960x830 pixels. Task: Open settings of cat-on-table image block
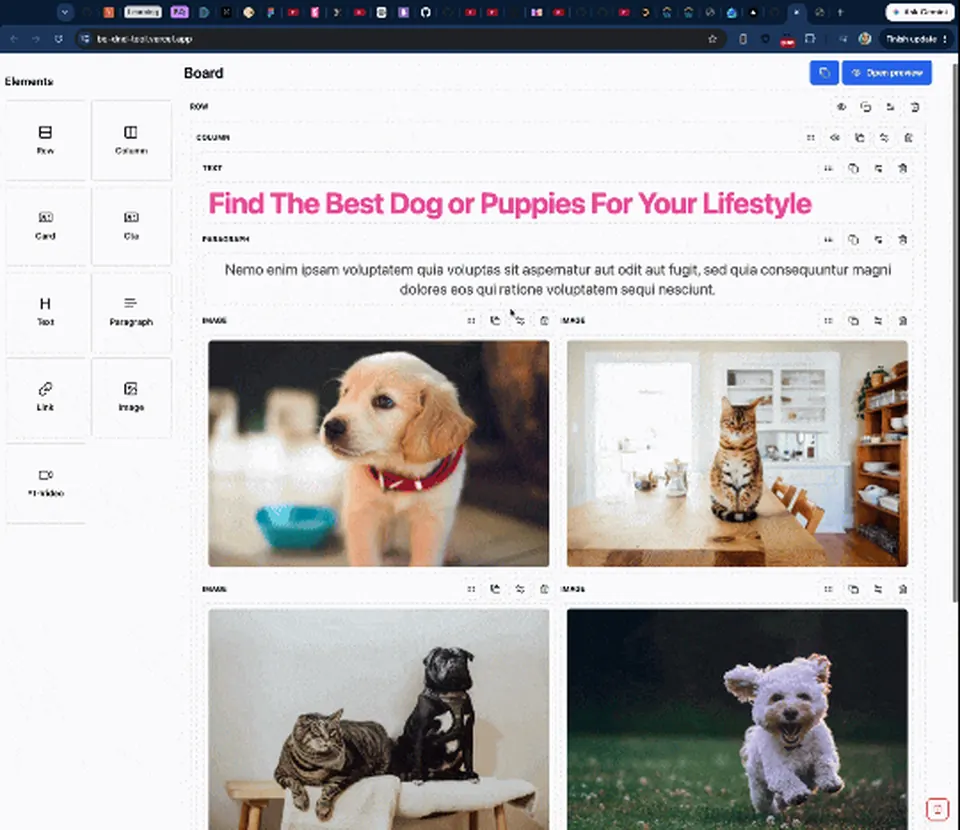click(878, 321)
